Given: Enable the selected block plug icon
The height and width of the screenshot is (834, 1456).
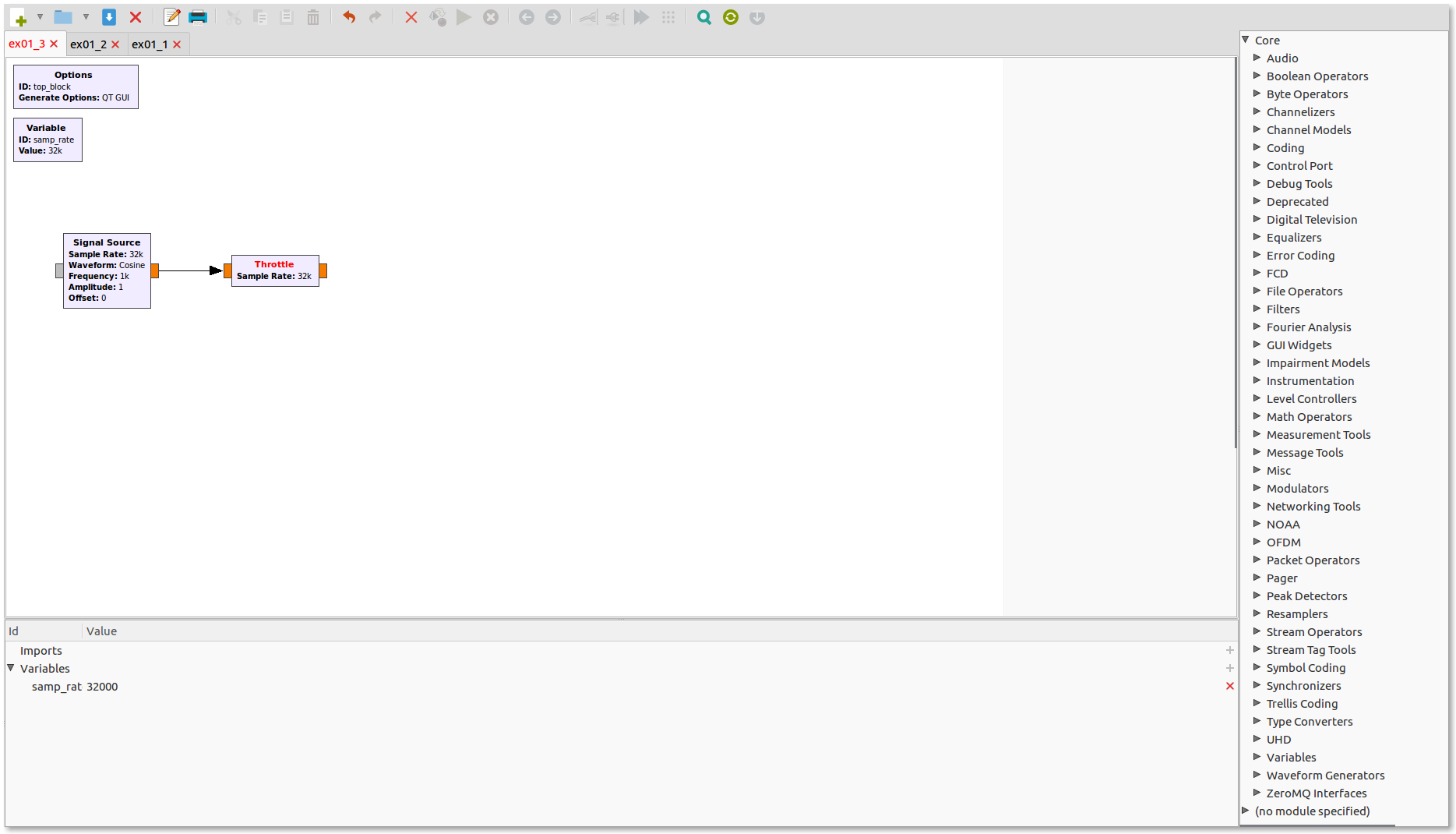Looking at the screenshot, I should (x=588, y=17).
